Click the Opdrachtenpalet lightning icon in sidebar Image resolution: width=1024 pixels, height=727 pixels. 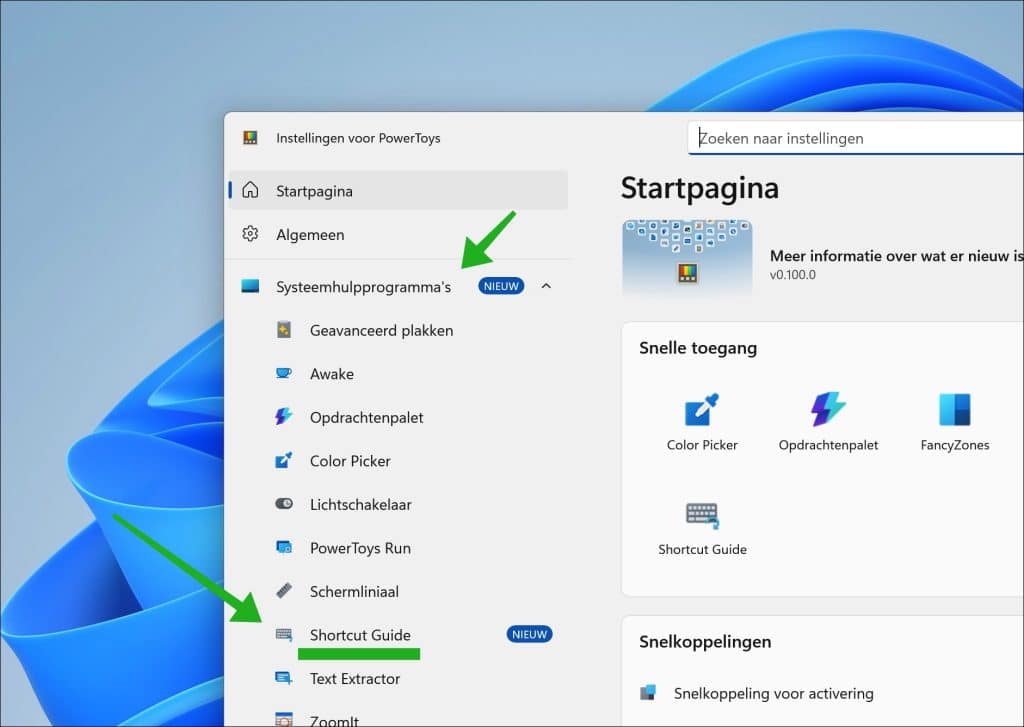tap(283, 416)
